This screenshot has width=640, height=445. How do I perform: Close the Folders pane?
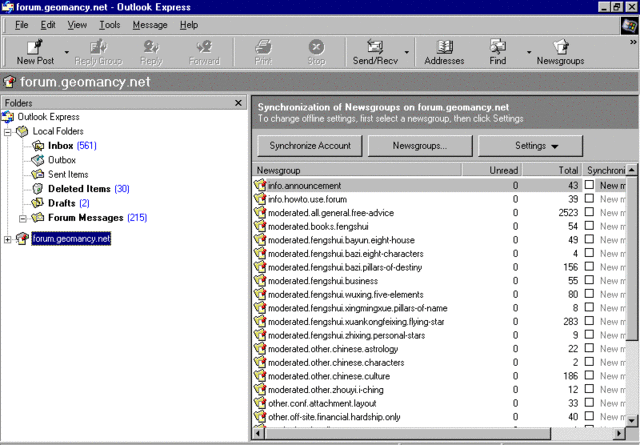[x=238, y=103]
